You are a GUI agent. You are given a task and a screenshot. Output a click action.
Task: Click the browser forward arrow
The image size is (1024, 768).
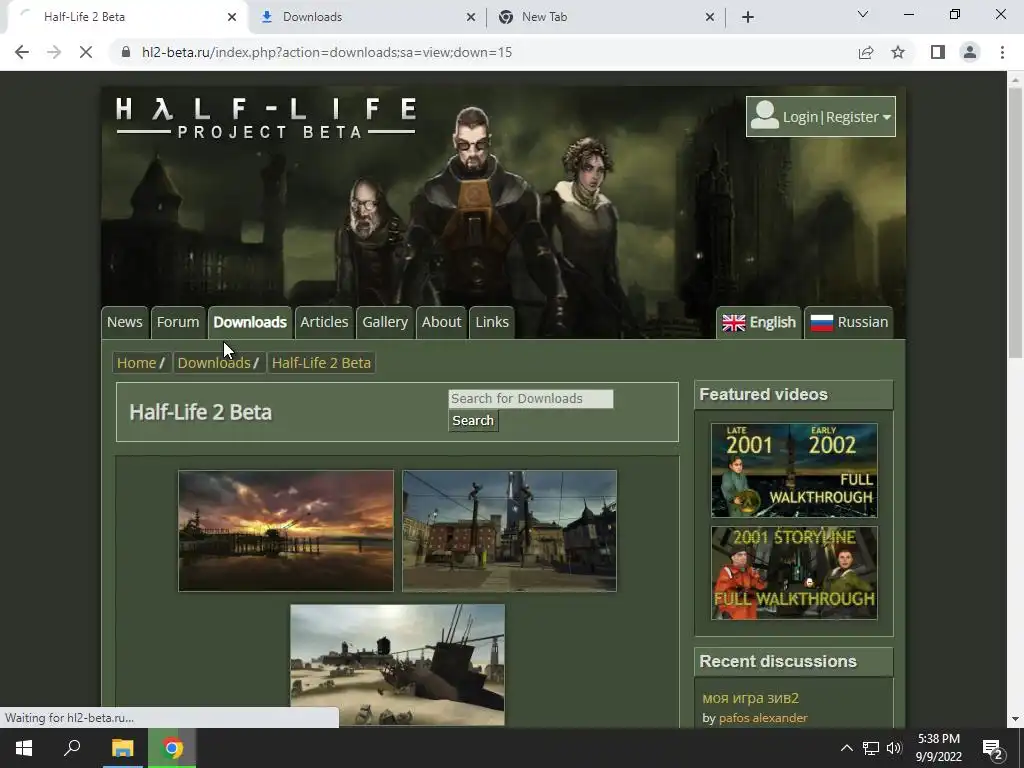click(x=54, y=52)
